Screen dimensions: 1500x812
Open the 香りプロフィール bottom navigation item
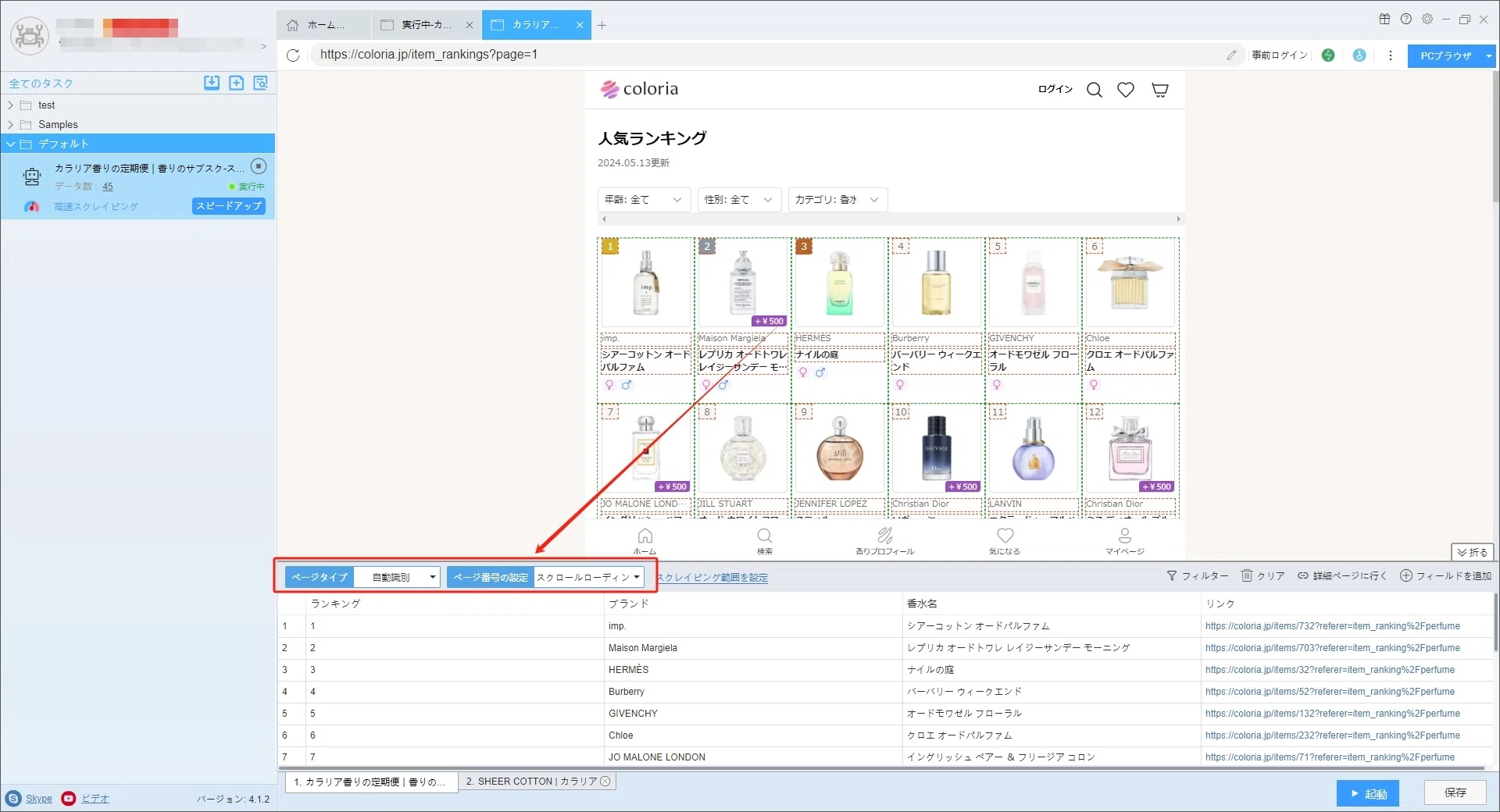tap(885, 540)
